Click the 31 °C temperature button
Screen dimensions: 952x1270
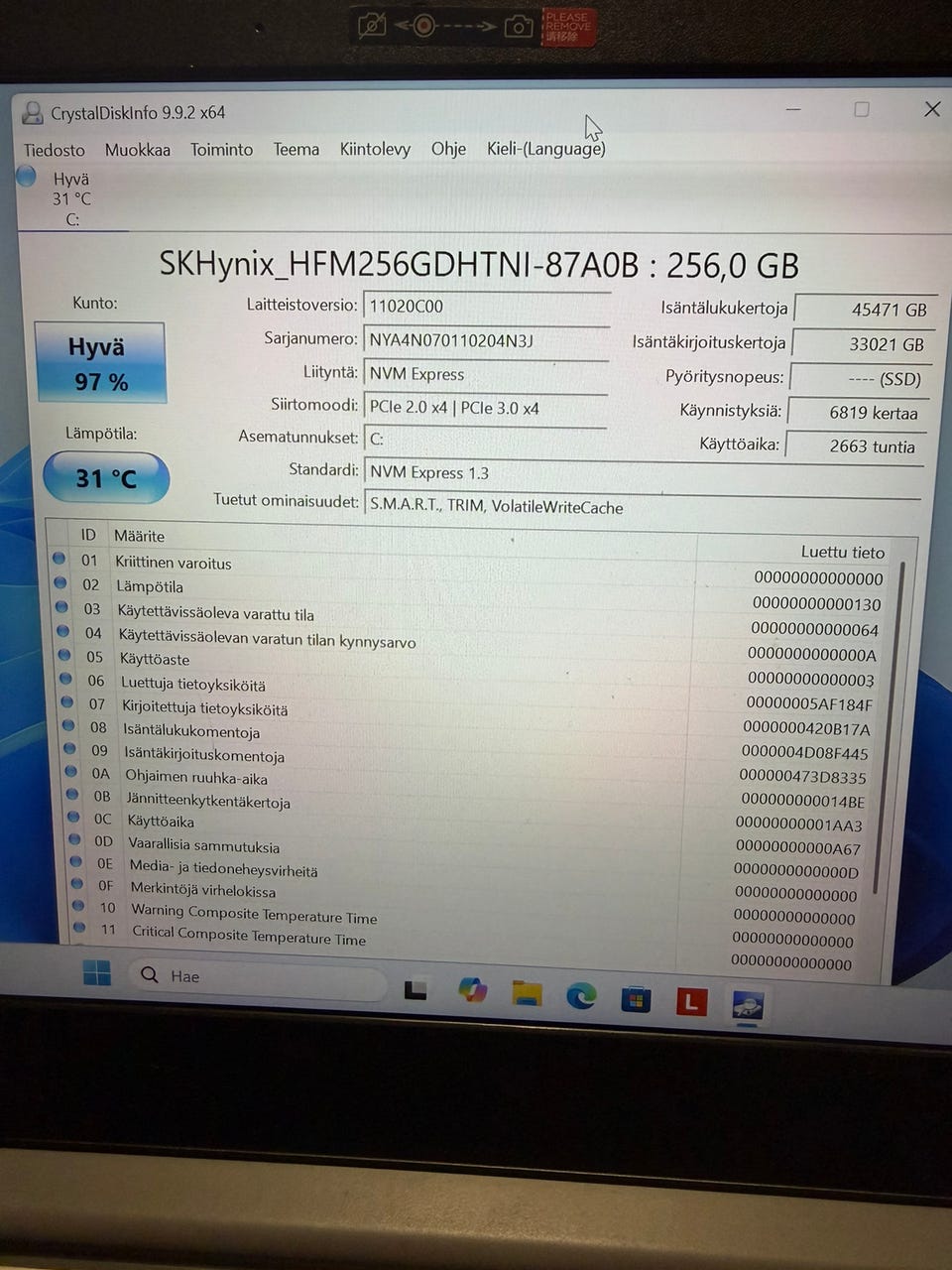[106, 478]
